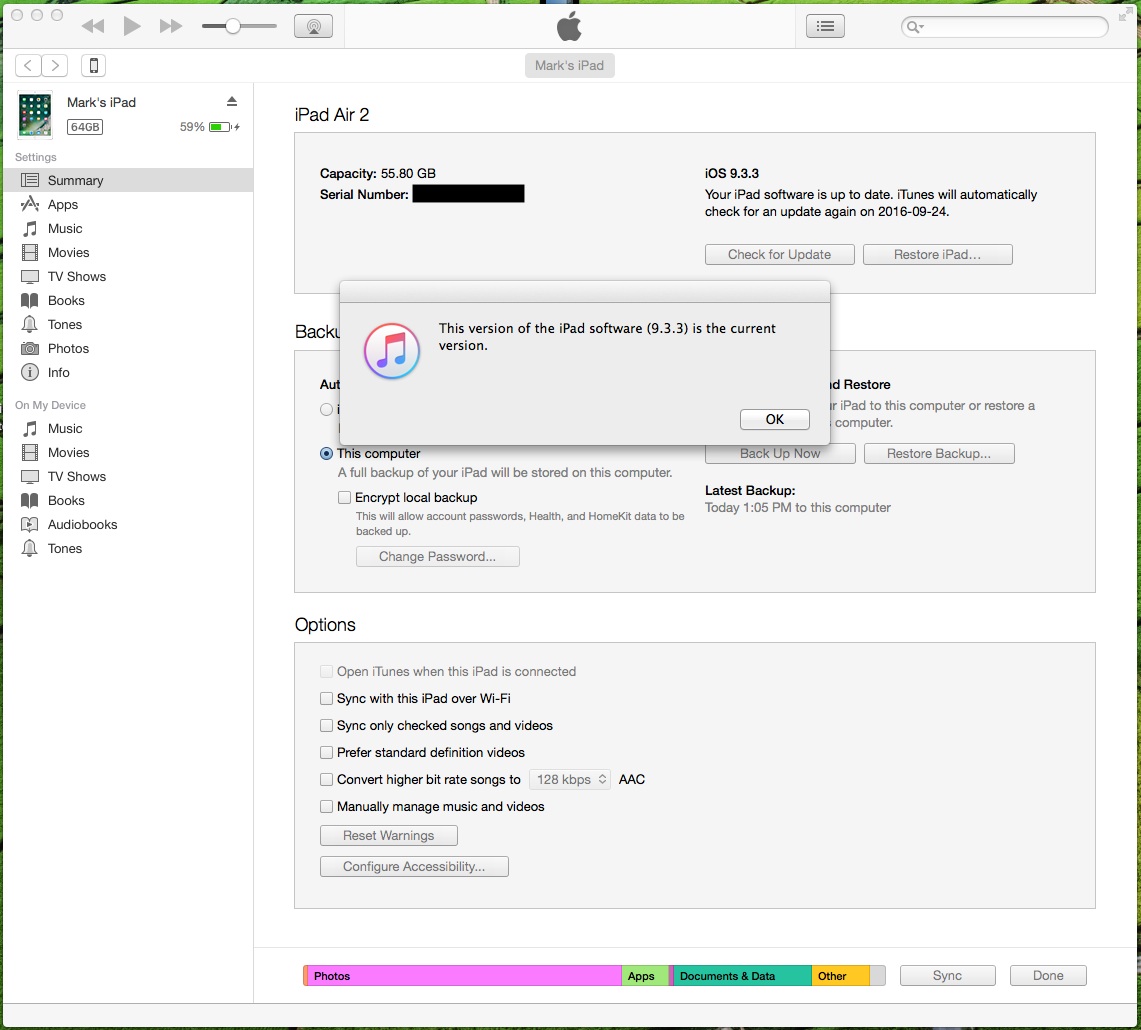This screenshot has width=1141, height=1030.
Task: Open the Info settings label
Action: (x=59, y=373)
